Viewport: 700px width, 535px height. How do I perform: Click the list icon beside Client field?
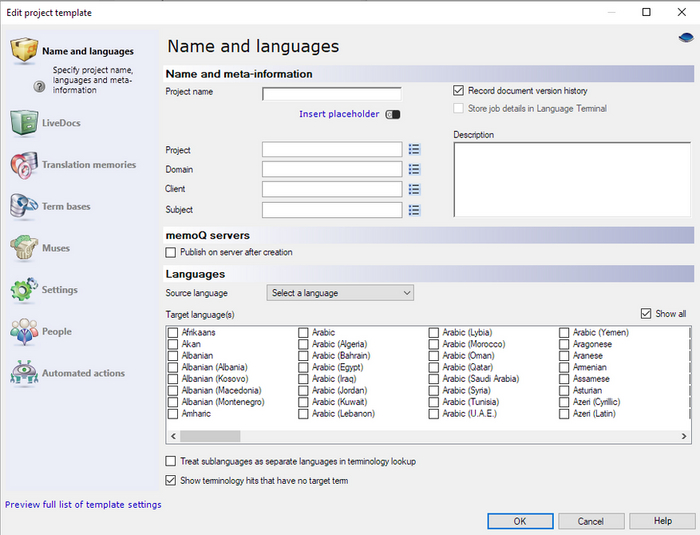pyautogui.click(x=414, y=189)
